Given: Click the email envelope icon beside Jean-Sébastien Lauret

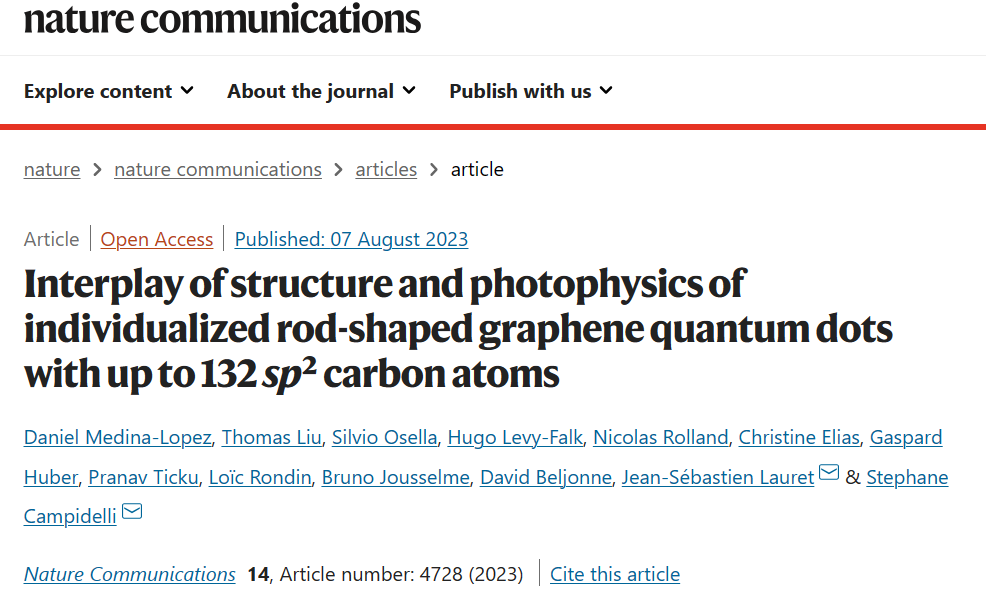Looking at the screenshot, I should tap(829, 472).
